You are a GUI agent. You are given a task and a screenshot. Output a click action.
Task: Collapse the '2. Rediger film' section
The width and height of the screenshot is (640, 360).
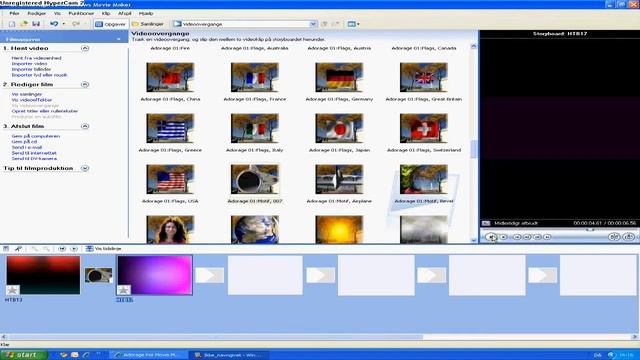pyautogui.click(x=85, y=84)
